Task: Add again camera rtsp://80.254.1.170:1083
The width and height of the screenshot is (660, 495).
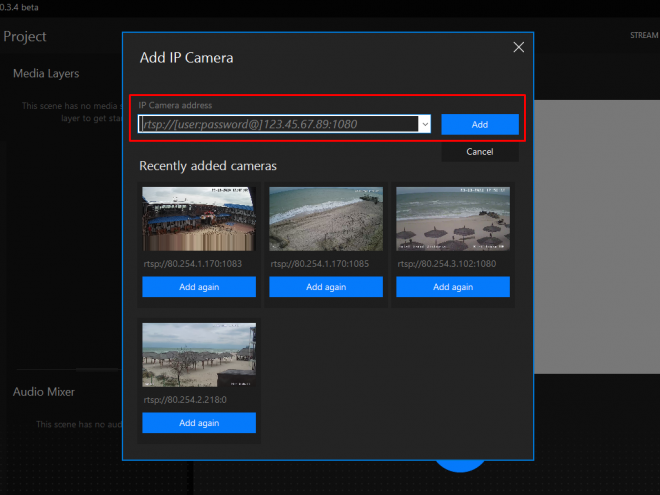Action: [199, 287]
